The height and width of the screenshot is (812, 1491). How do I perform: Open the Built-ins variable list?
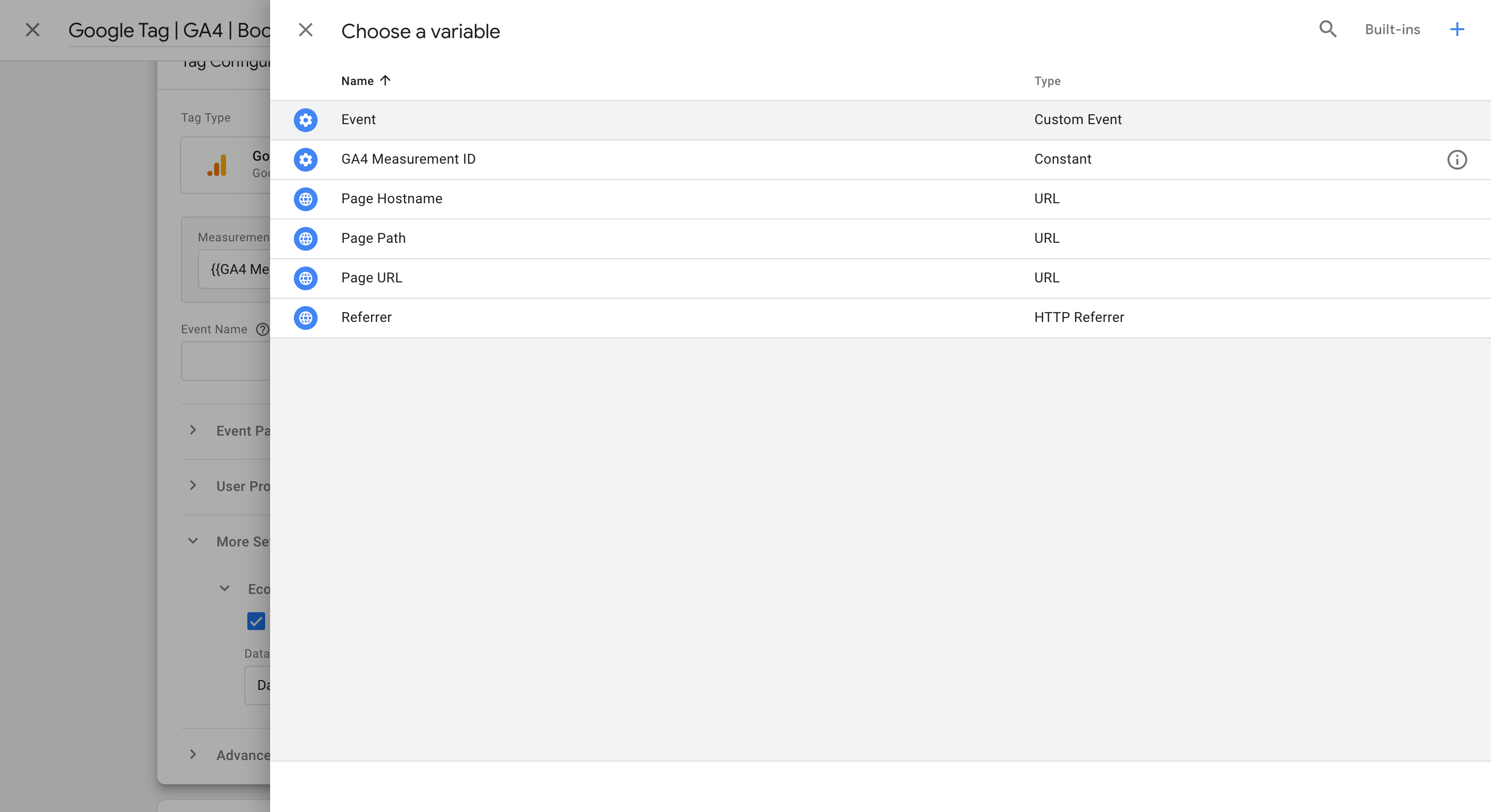[x=1392, y=30]
